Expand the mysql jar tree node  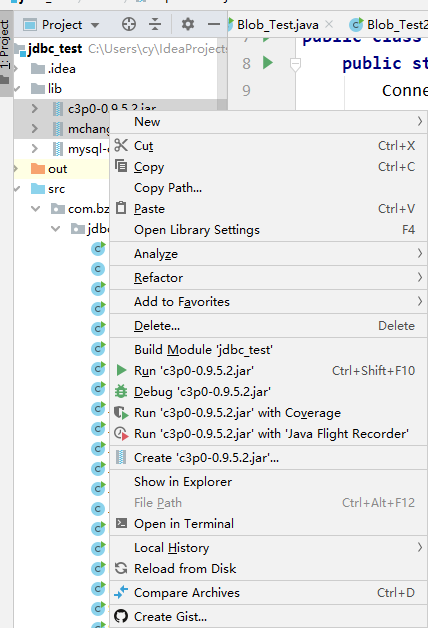[35, 149]
